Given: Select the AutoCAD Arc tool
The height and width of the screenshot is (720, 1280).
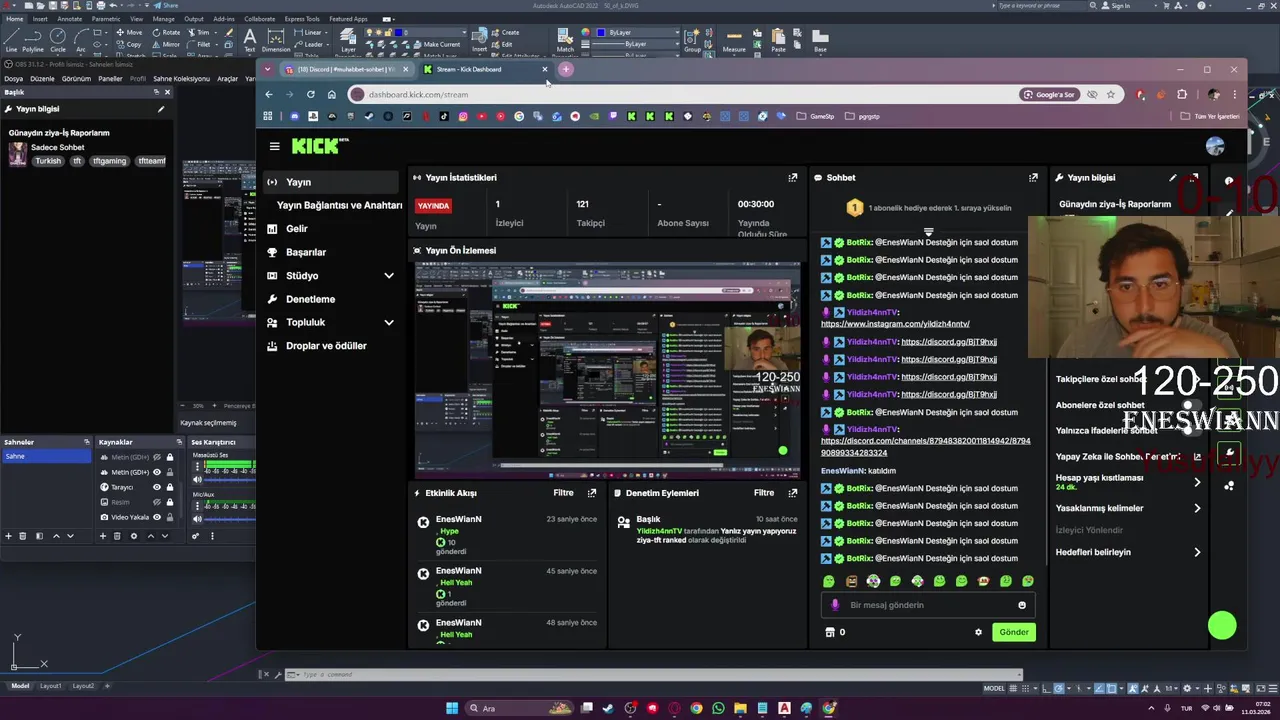Looking at the screenshot, I should click(x=80, y=40).
